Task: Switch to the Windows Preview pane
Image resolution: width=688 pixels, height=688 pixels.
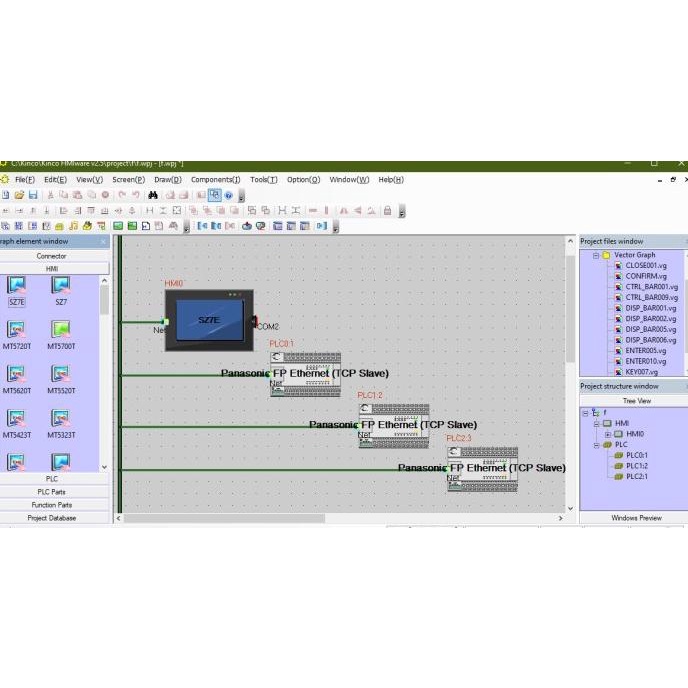Action: (x=636, y=518)
